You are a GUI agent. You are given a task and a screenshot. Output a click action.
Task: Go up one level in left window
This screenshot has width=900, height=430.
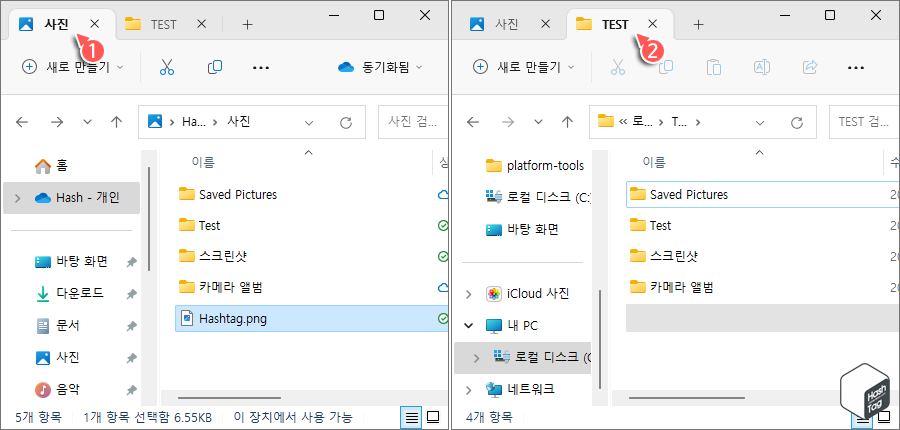point(117,122)
